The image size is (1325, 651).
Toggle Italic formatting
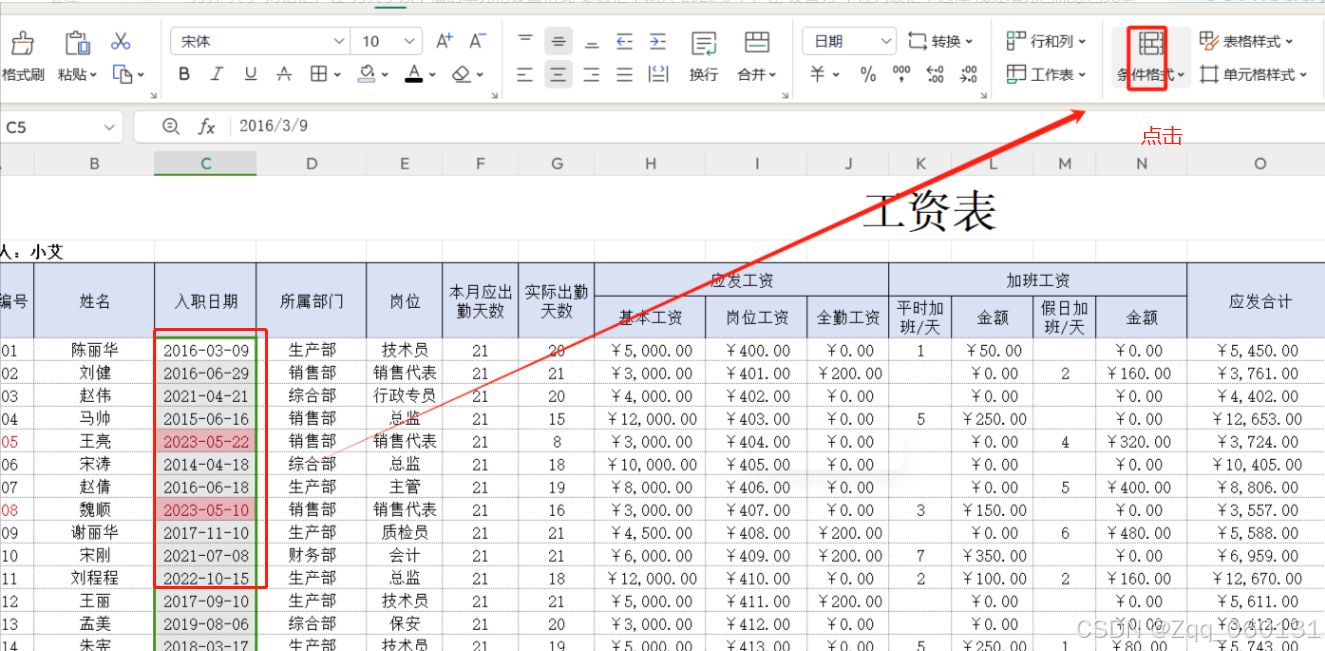(217, 74)
